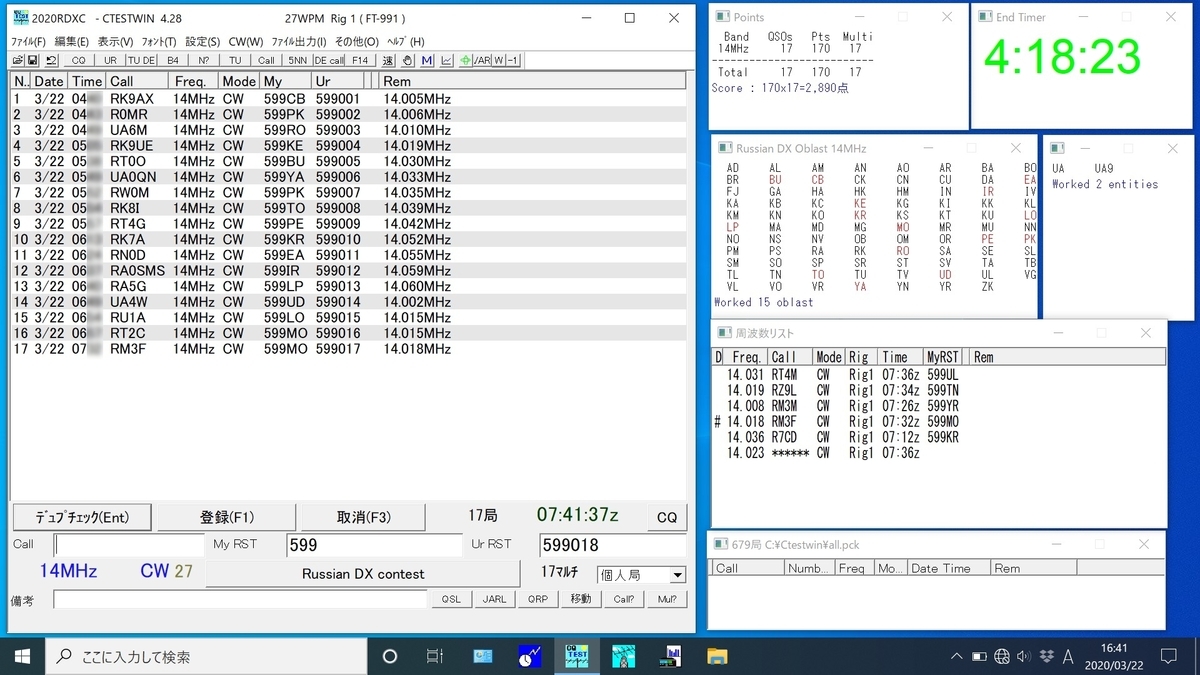Click the UR macro toolbar button
Screen dimensions: 1200x675
coord(110,60)
